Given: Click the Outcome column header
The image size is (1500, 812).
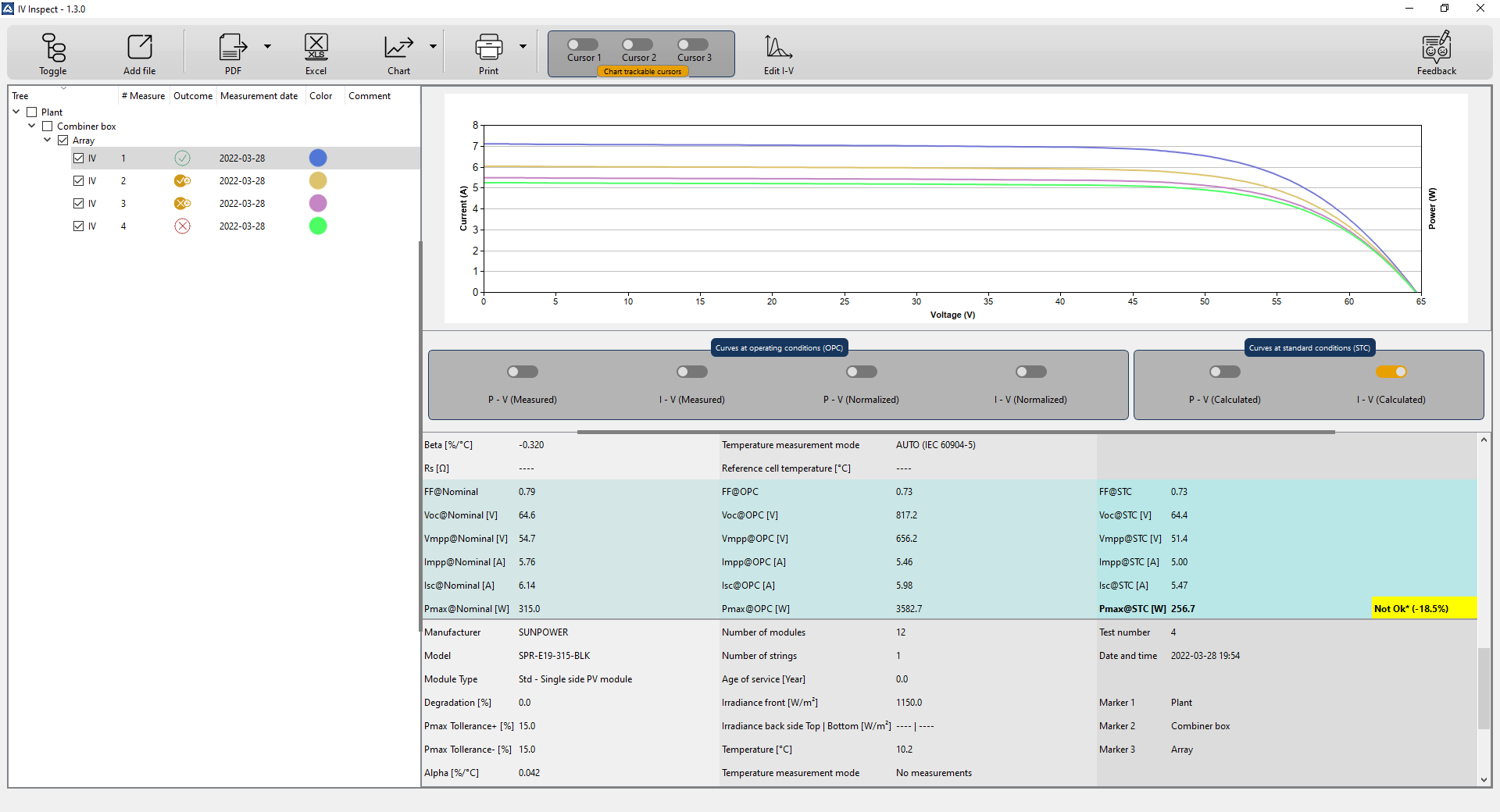Looking at the screenshot, I should pos(192,96).
